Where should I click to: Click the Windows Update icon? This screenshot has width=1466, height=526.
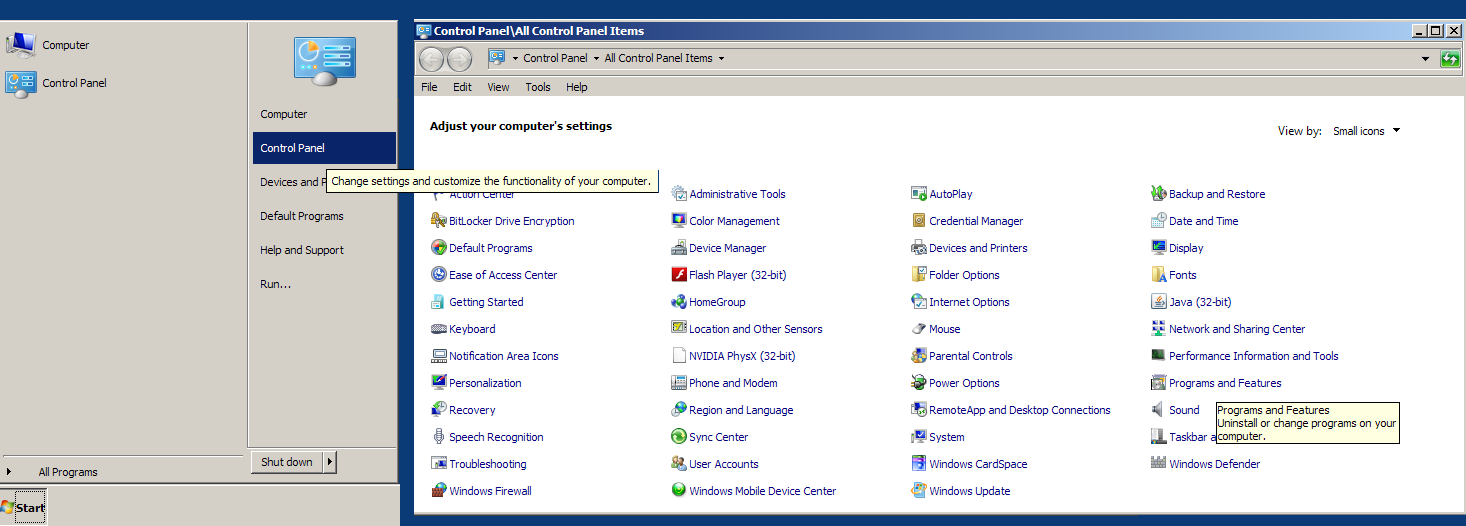pos(919,491)
